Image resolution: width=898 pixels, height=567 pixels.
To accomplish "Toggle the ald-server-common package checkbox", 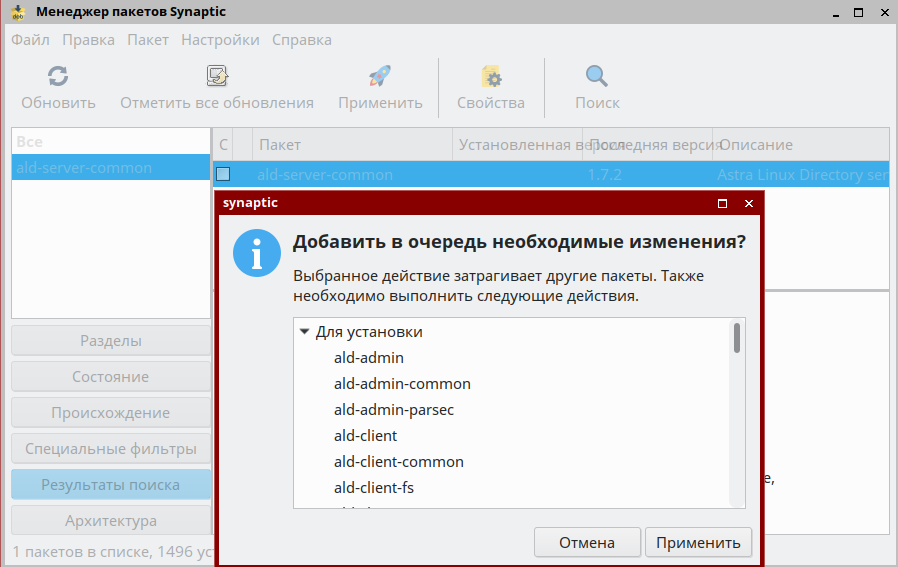I will pos(223,174).
